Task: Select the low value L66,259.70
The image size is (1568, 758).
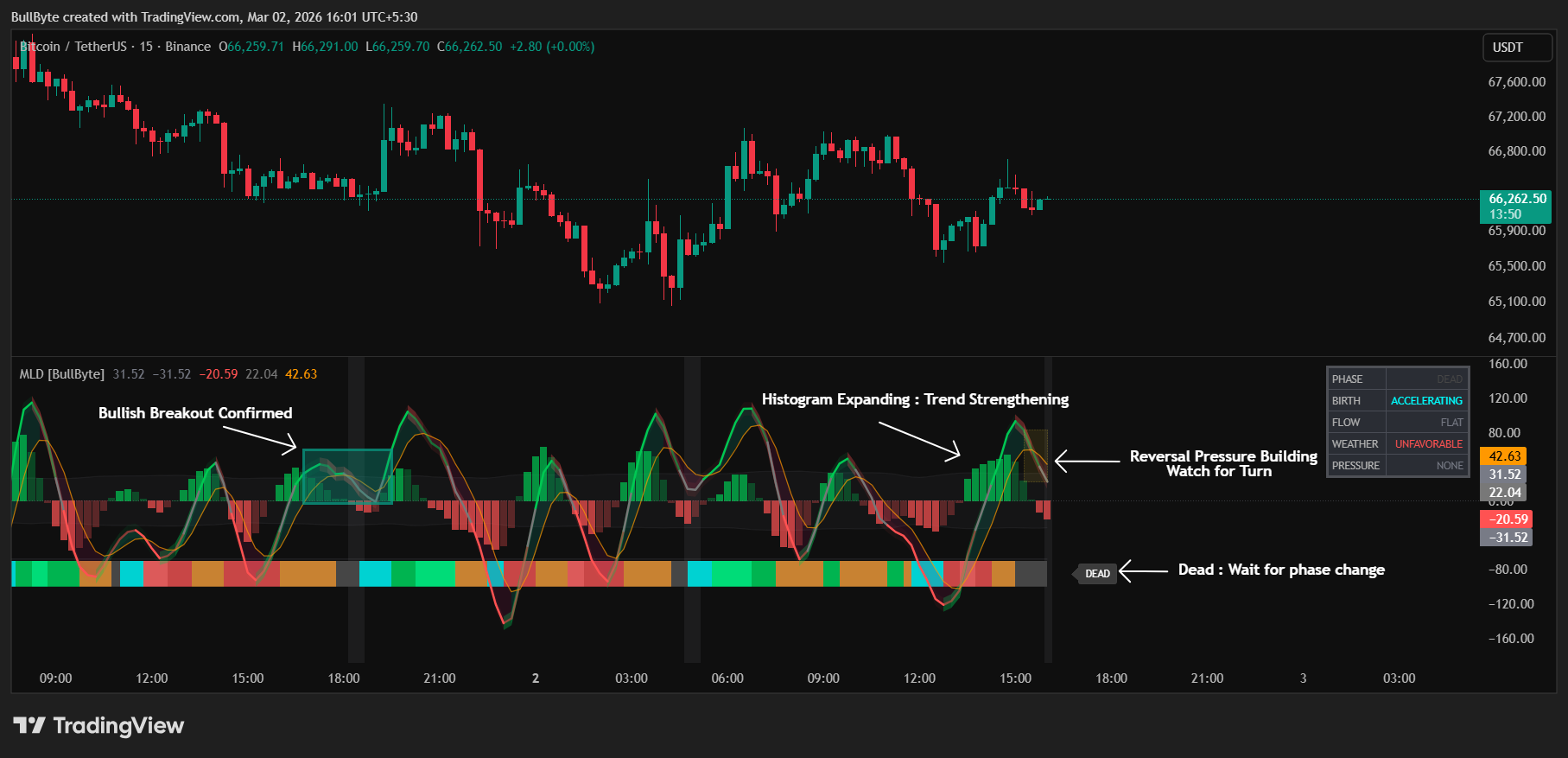Action: tap(397, 47)
